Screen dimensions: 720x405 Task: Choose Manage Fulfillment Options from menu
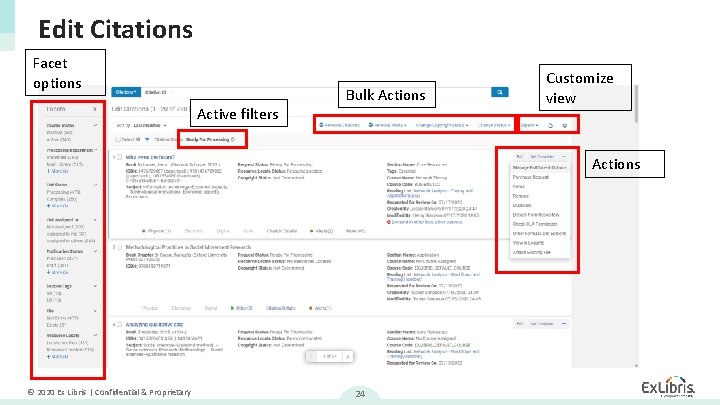click(540, 168)
